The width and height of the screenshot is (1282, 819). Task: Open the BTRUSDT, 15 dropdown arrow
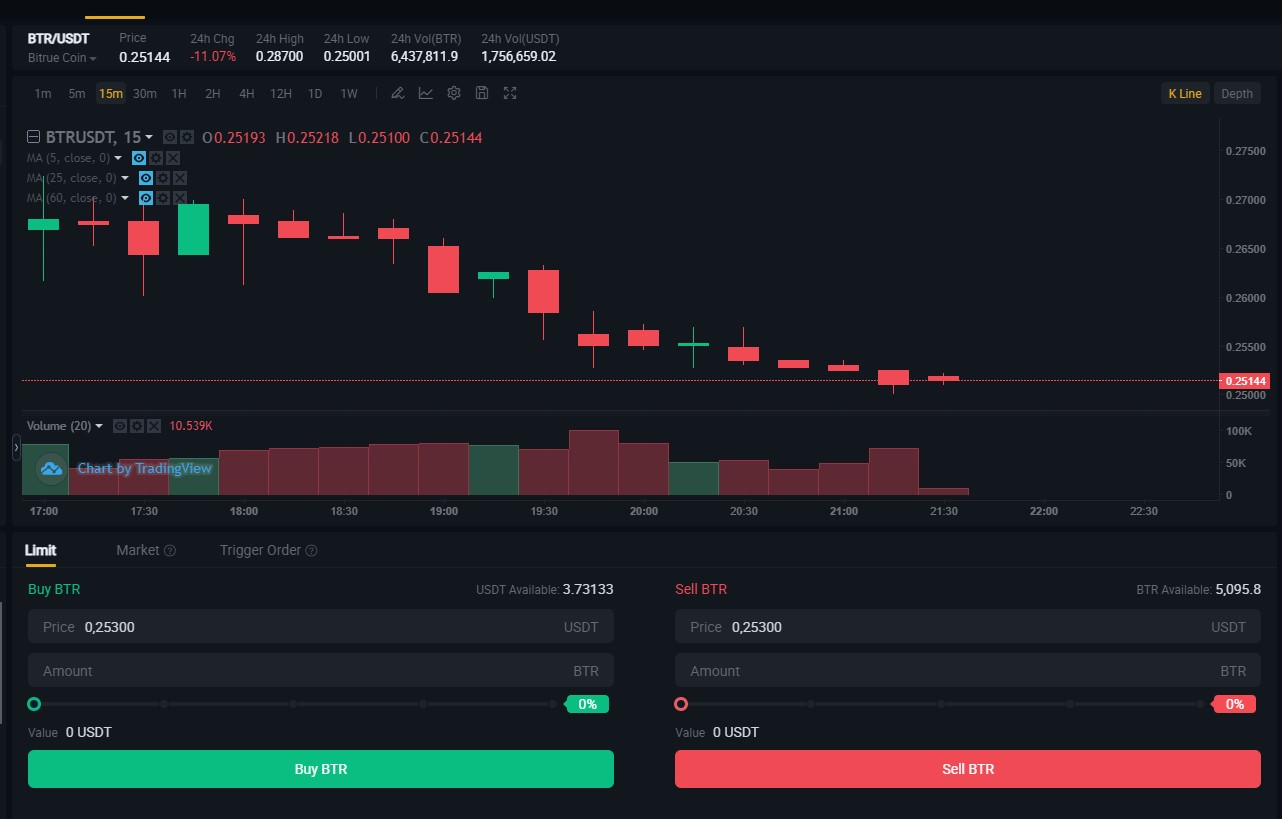[x=149, y=137]
